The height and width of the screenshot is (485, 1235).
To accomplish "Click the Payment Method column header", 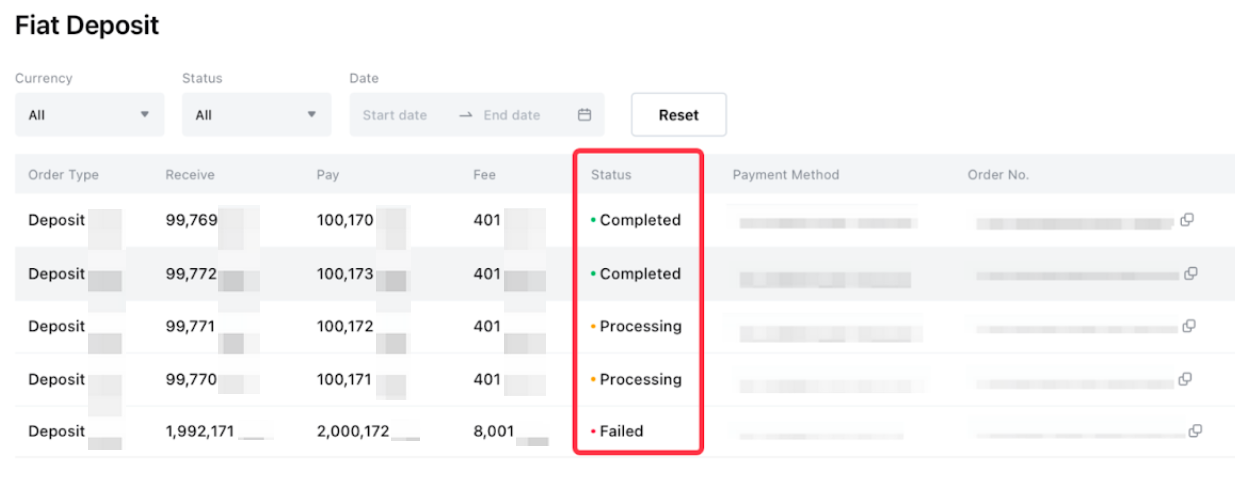I will pos(786,175).
